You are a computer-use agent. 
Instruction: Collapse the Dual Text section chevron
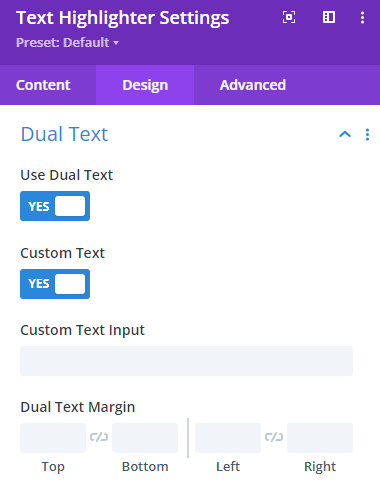click(345, 134)
